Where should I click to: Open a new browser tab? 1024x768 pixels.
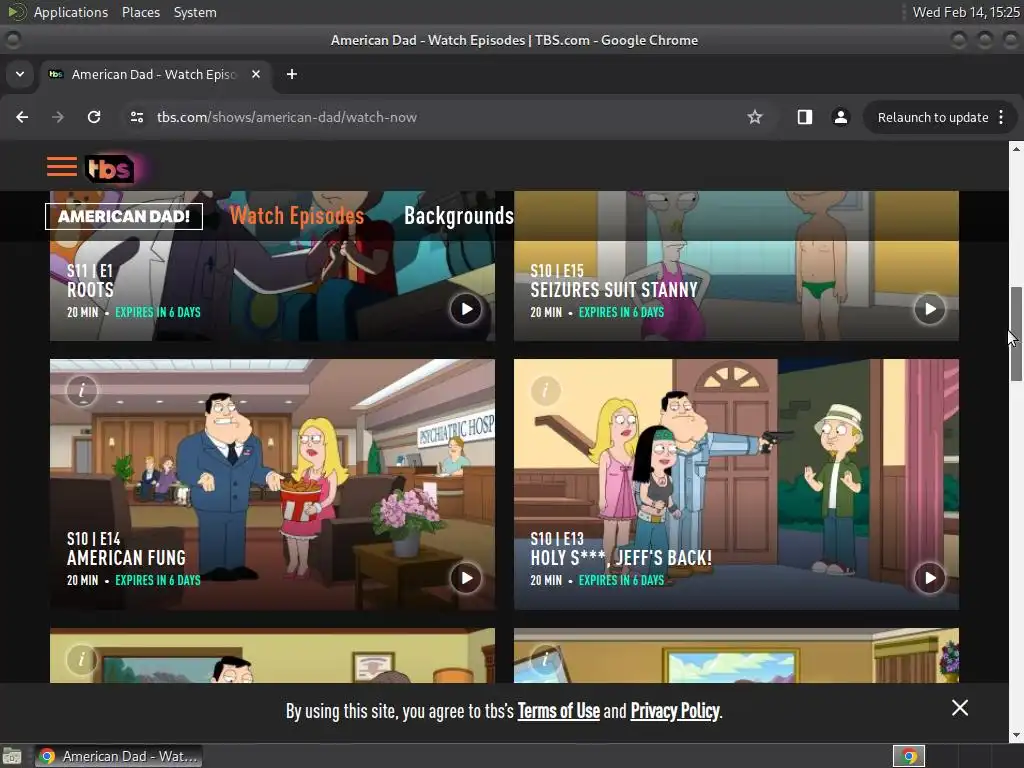(x=292, y=74)
